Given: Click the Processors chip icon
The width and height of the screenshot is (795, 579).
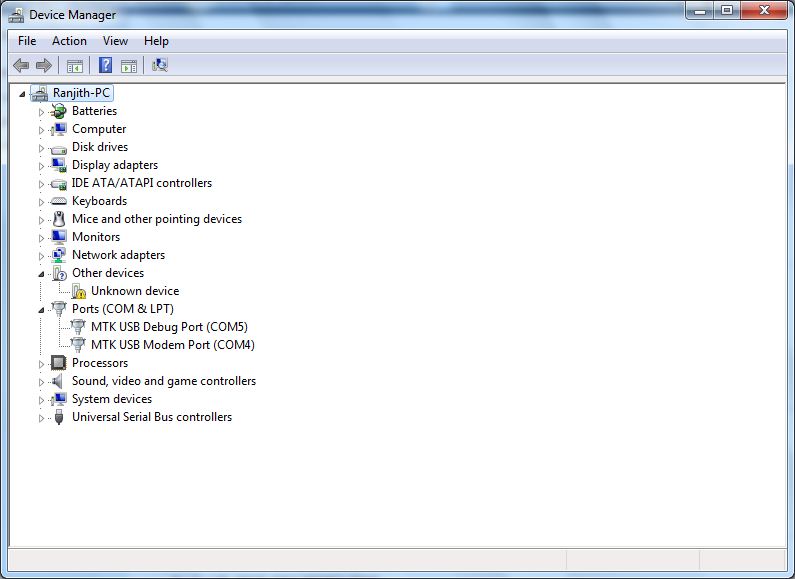Looking at the screenshot, I should click(x=59, y=363).
